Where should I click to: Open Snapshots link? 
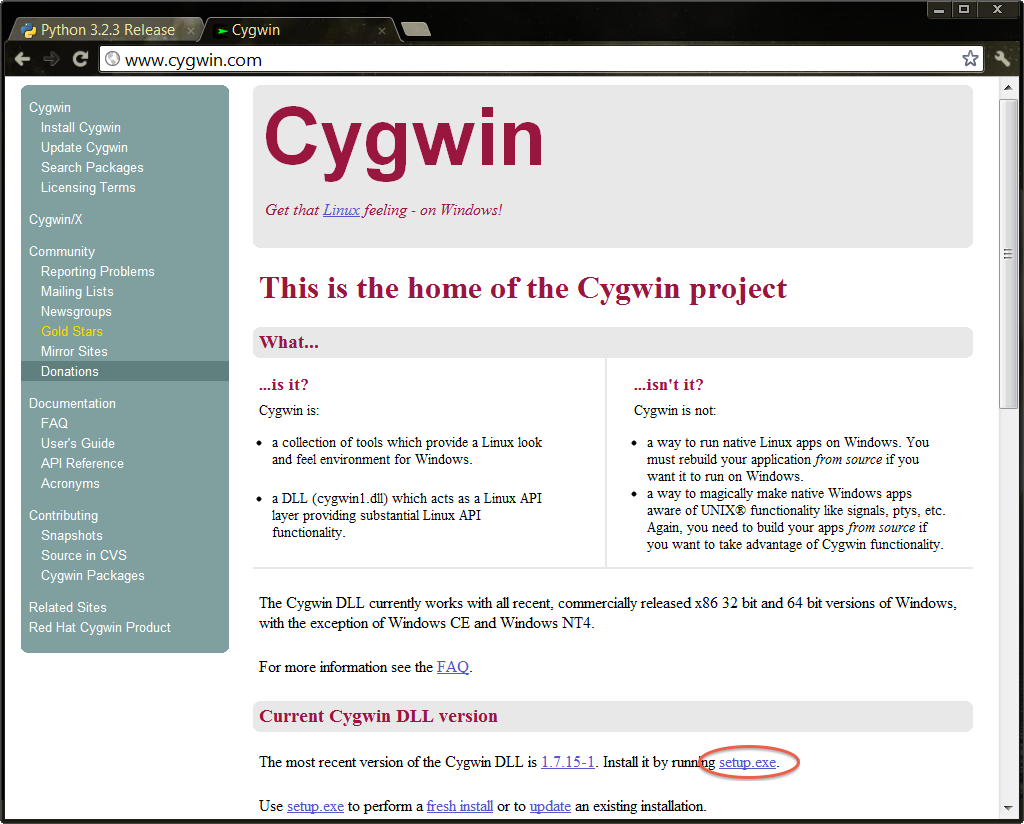pyautogui.click(x=72, y=535)
